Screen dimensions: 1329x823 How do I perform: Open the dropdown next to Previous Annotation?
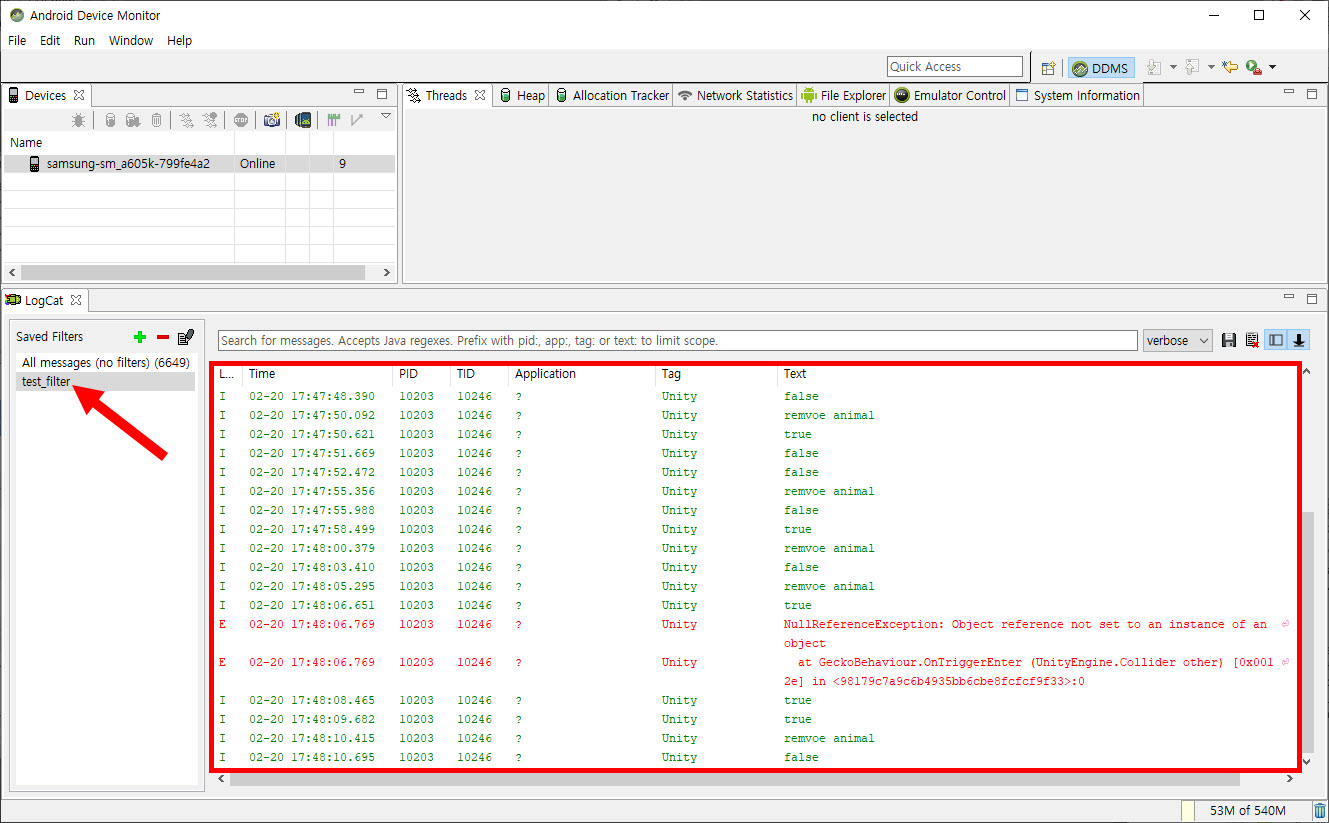tap(1211, 67)
